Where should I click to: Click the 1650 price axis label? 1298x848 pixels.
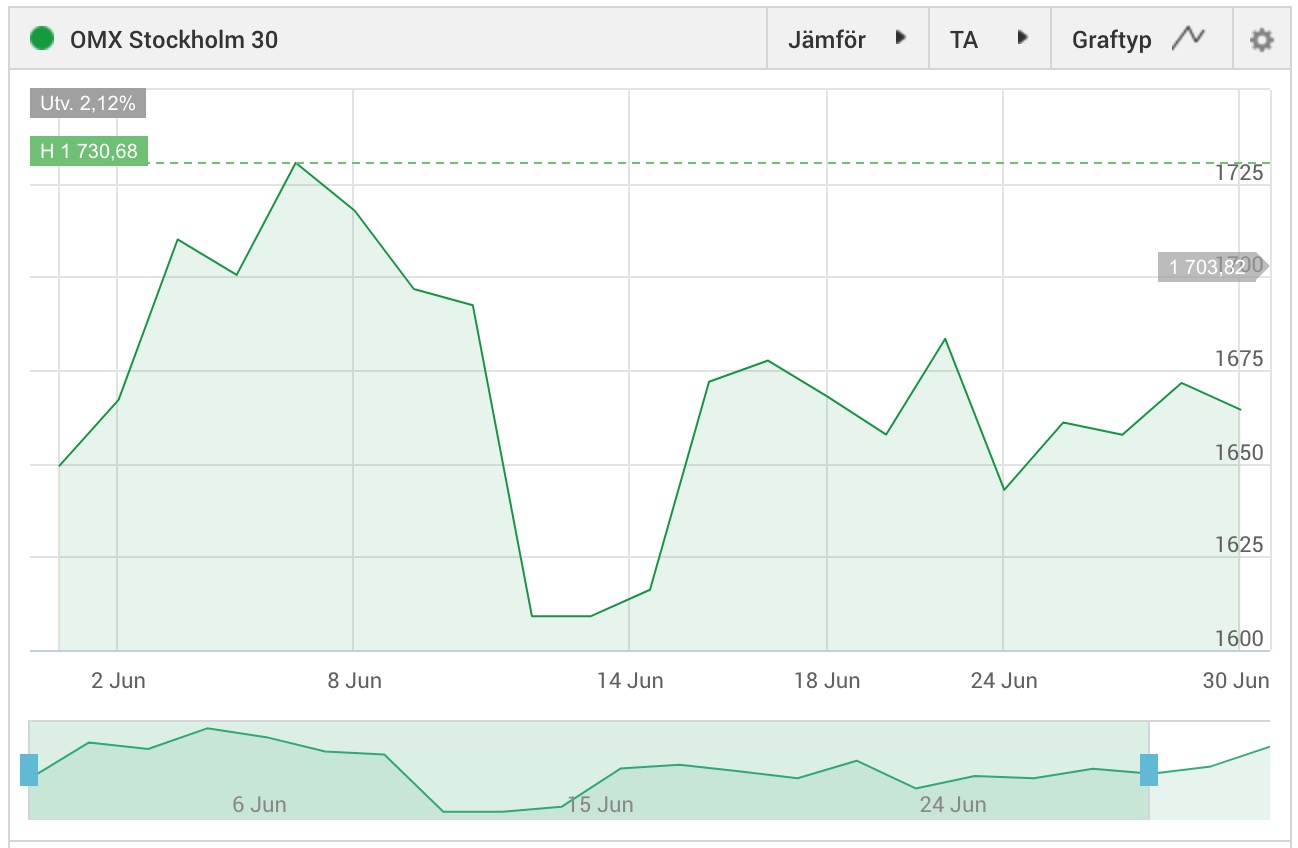coord(1239,452)
